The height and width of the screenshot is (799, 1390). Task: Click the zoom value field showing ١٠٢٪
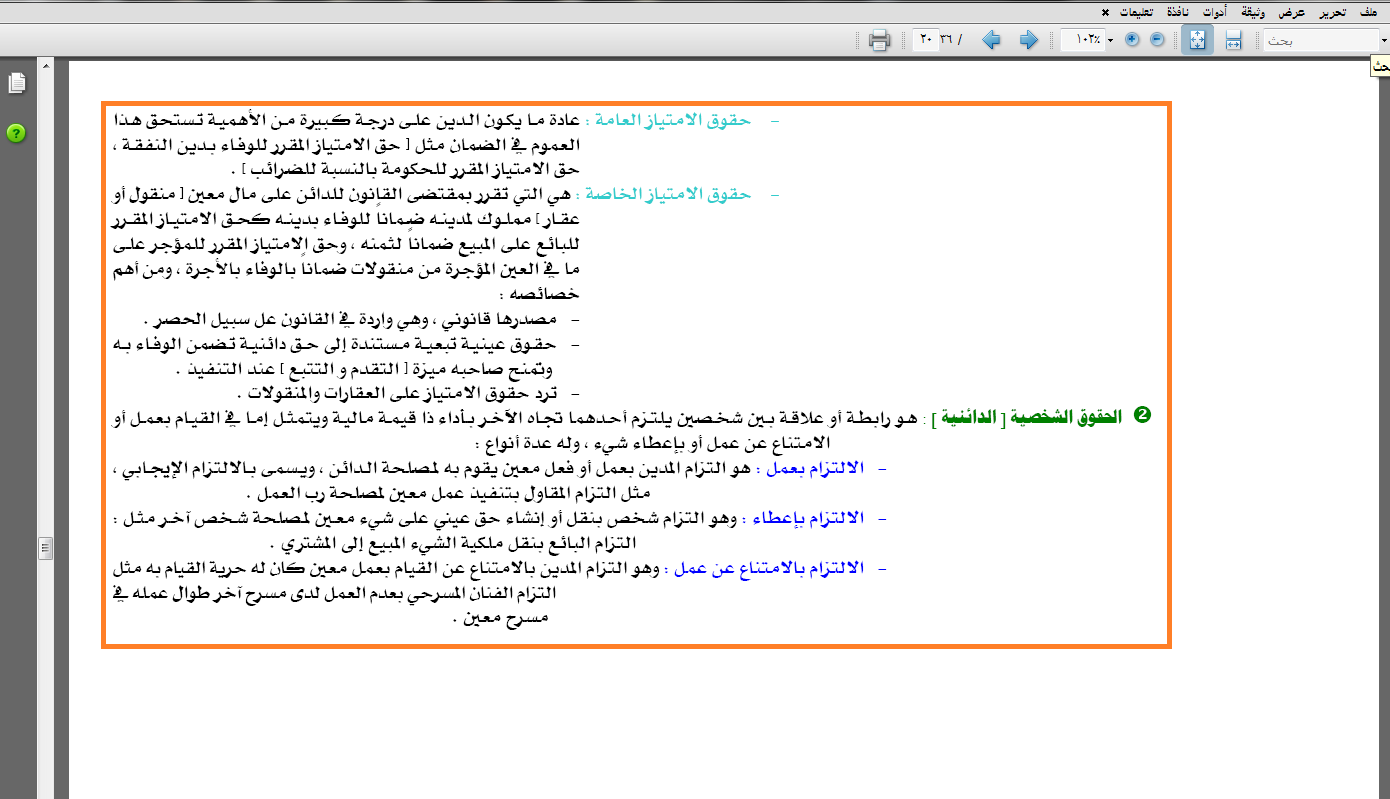(1083, 40)
